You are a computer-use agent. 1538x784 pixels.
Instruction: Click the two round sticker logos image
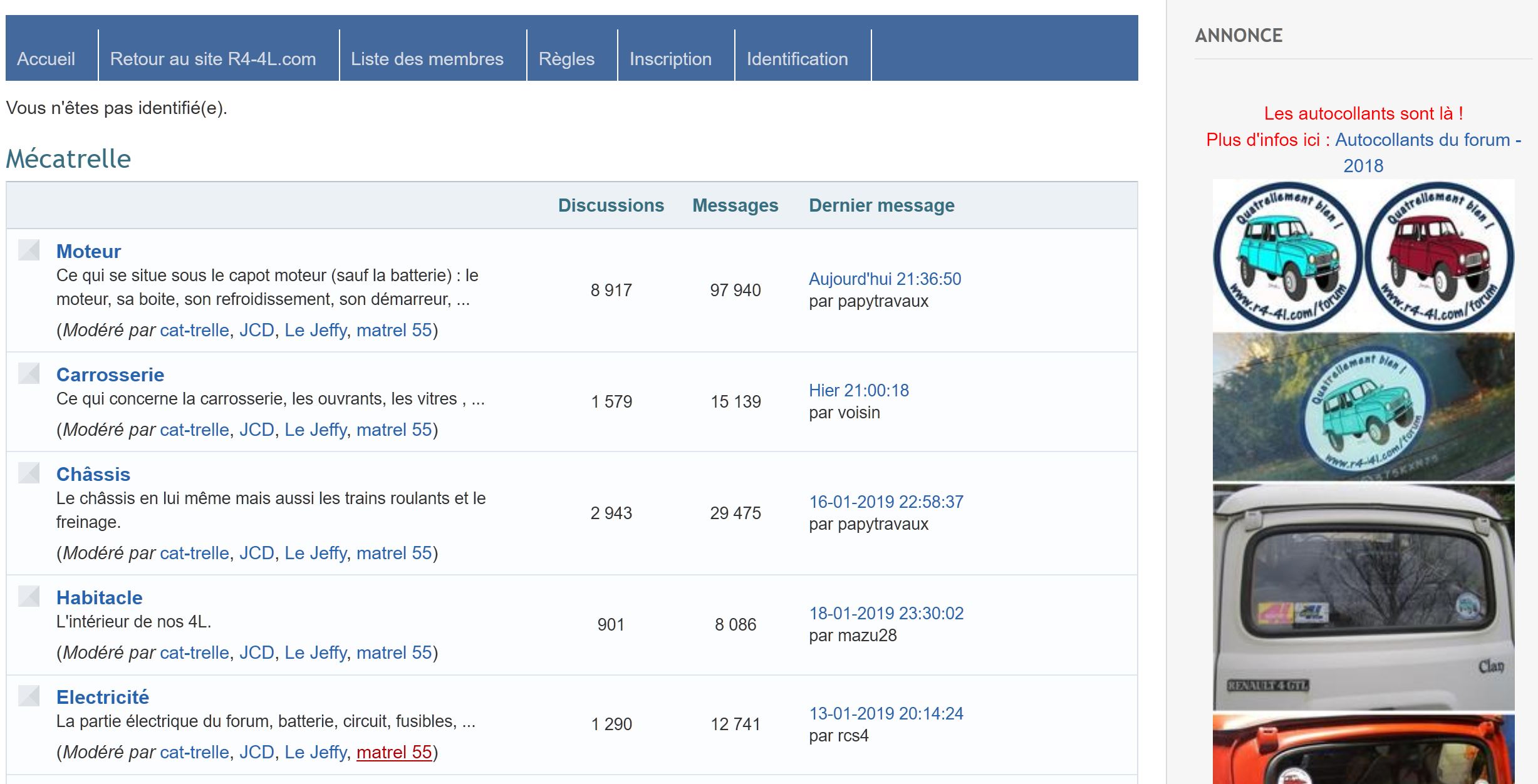(x=1363, y=255)
